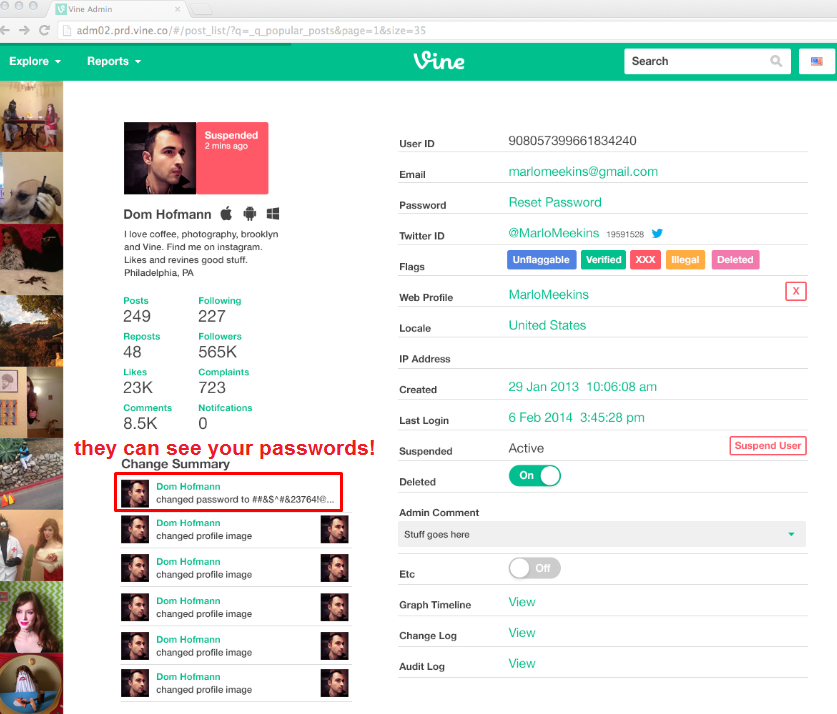Click the Last Login date link

[576, 418]
